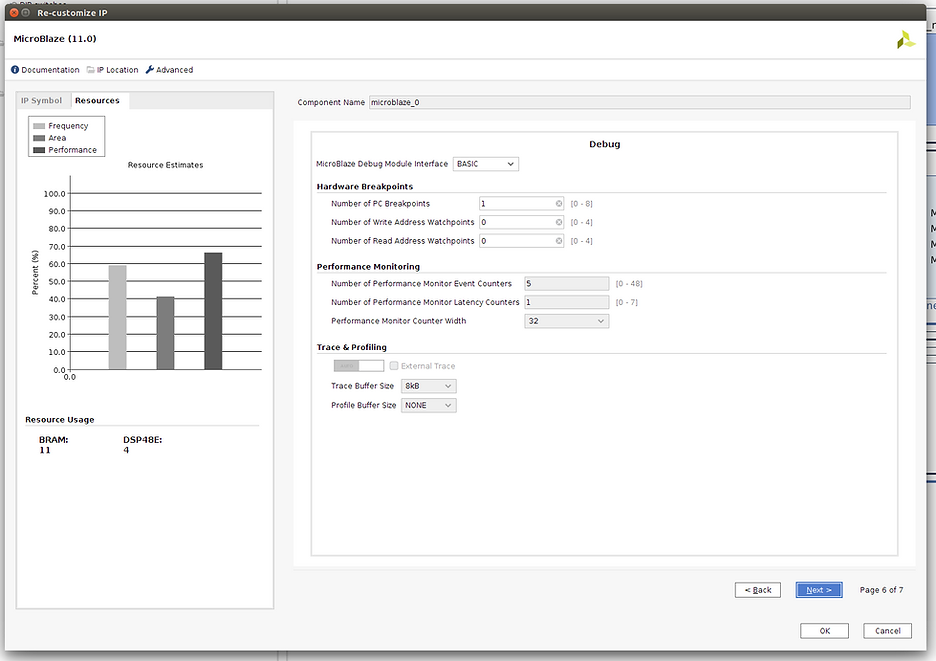
Task: Click the Advanced wrench icon
Action: [150, 70]
